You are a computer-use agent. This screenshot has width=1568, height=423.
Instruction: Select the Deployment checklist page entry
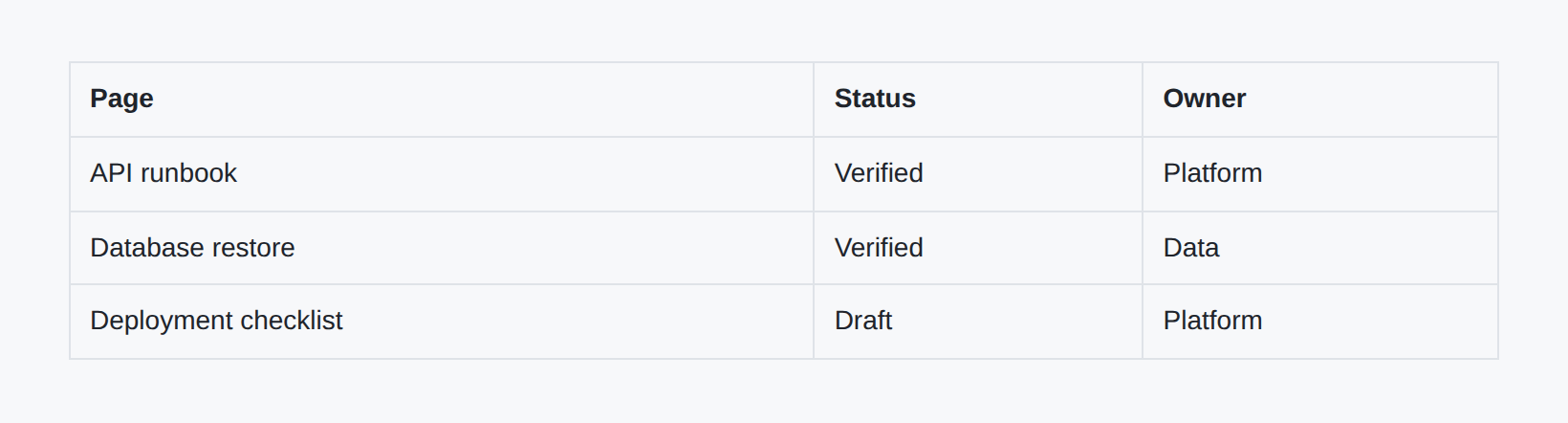[x=216, y=321]
